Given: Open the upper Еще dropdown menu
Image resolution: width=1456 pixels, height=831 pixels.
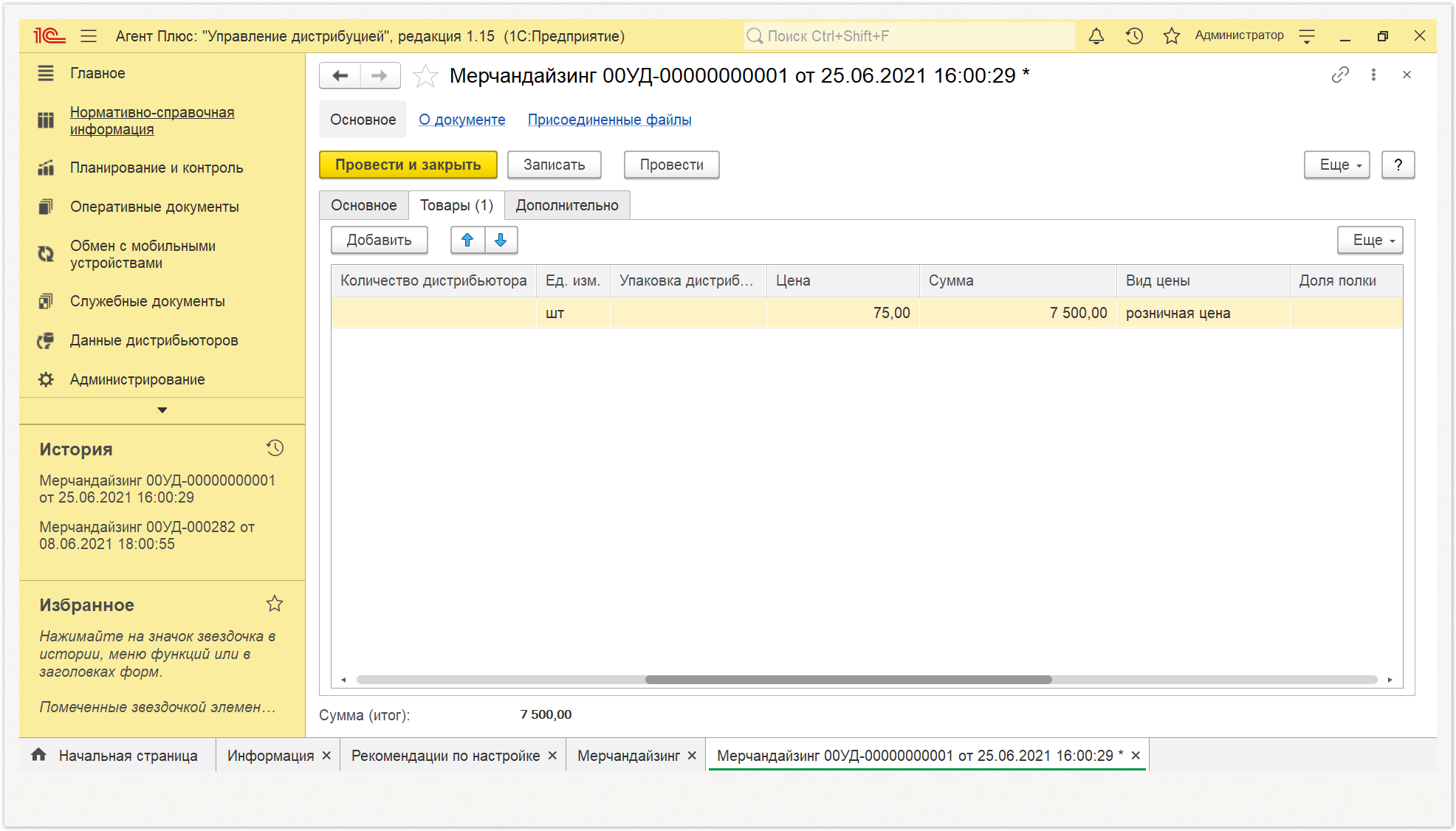Looking at the screenshot, I should [1337, 165].
